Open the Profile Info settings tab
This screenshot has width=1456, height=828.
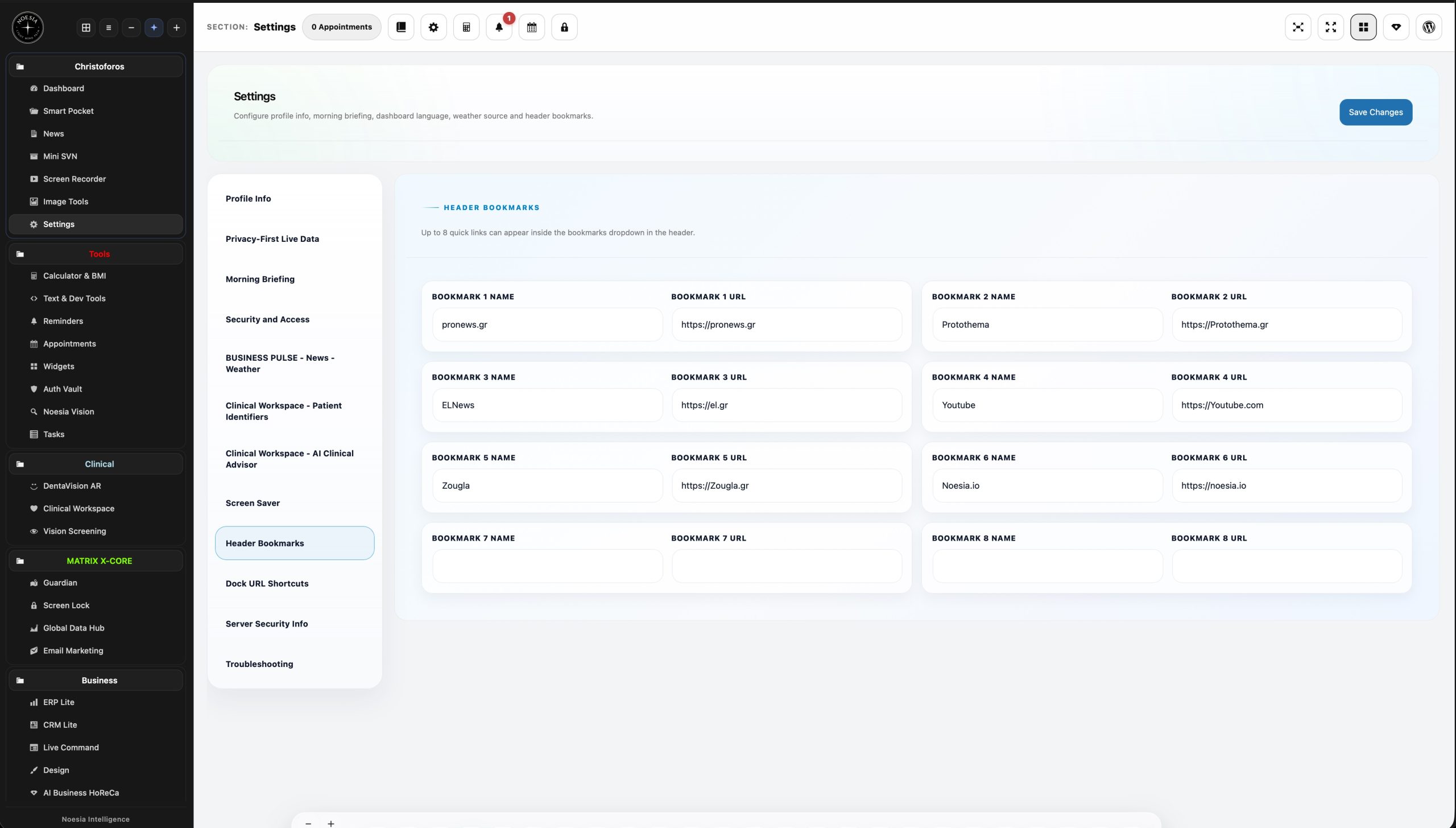point(295,199)
